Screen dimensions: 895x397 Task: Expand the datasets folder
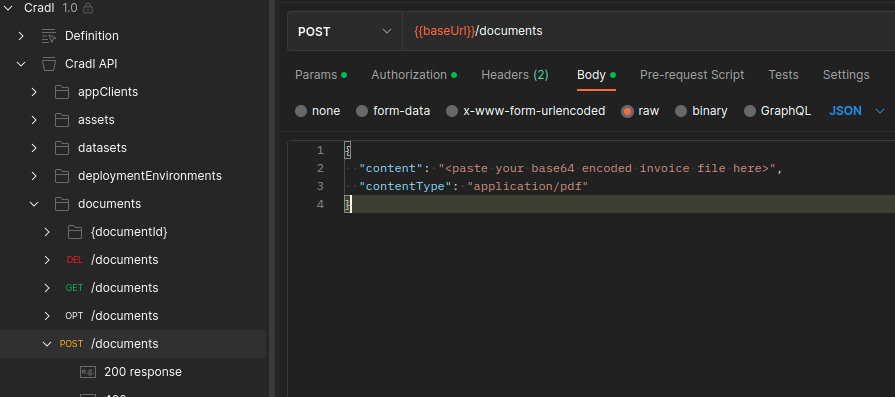pos(34,148)
